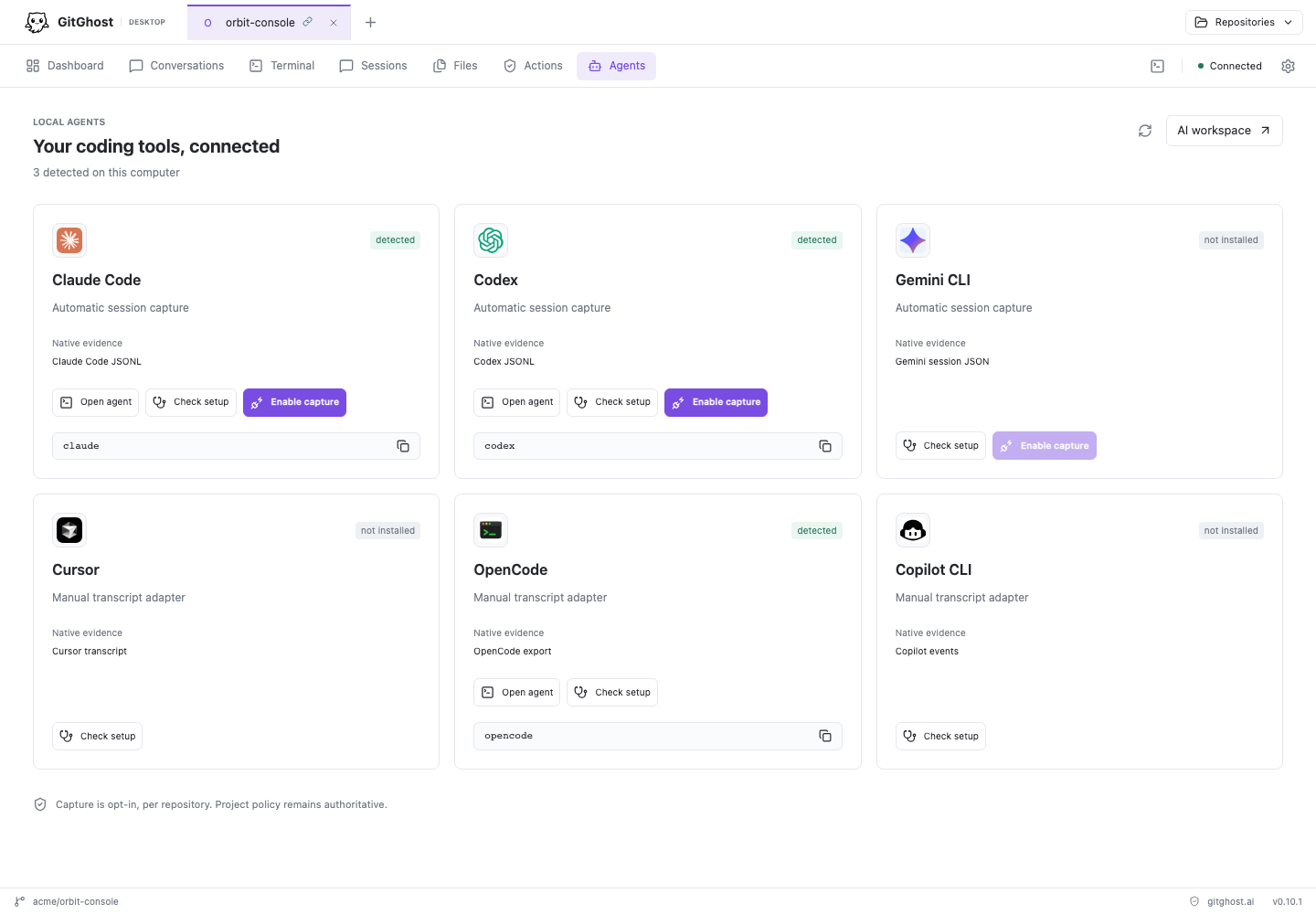1316x914 pixels.
Task: Copy the codex command
Action: [825, 446]
